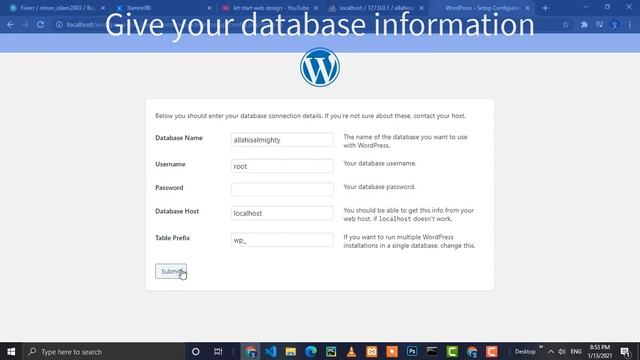Open PyCharm from taskbar
The image size is (640, 360).
pyautogui.click(x=331, y=351)
